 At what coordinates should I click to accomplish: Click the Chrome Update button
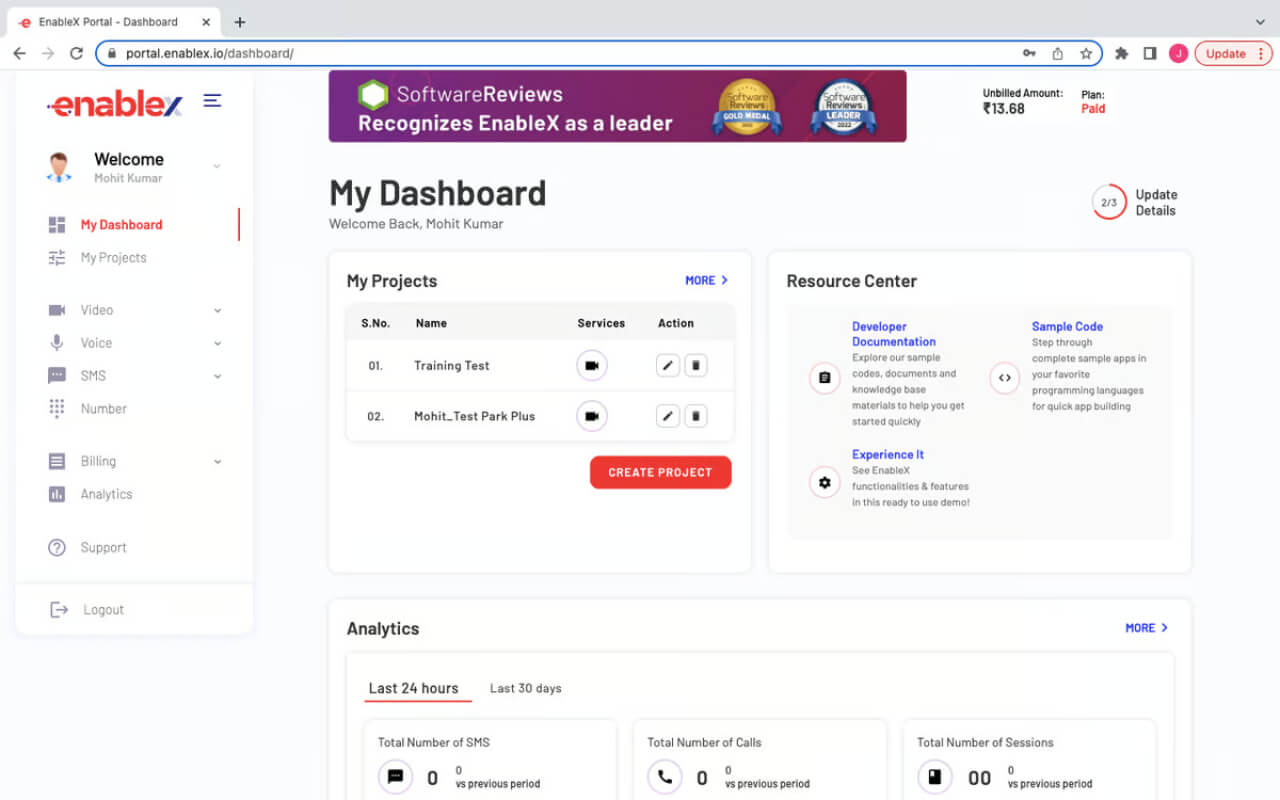(x=1232, y=54)
